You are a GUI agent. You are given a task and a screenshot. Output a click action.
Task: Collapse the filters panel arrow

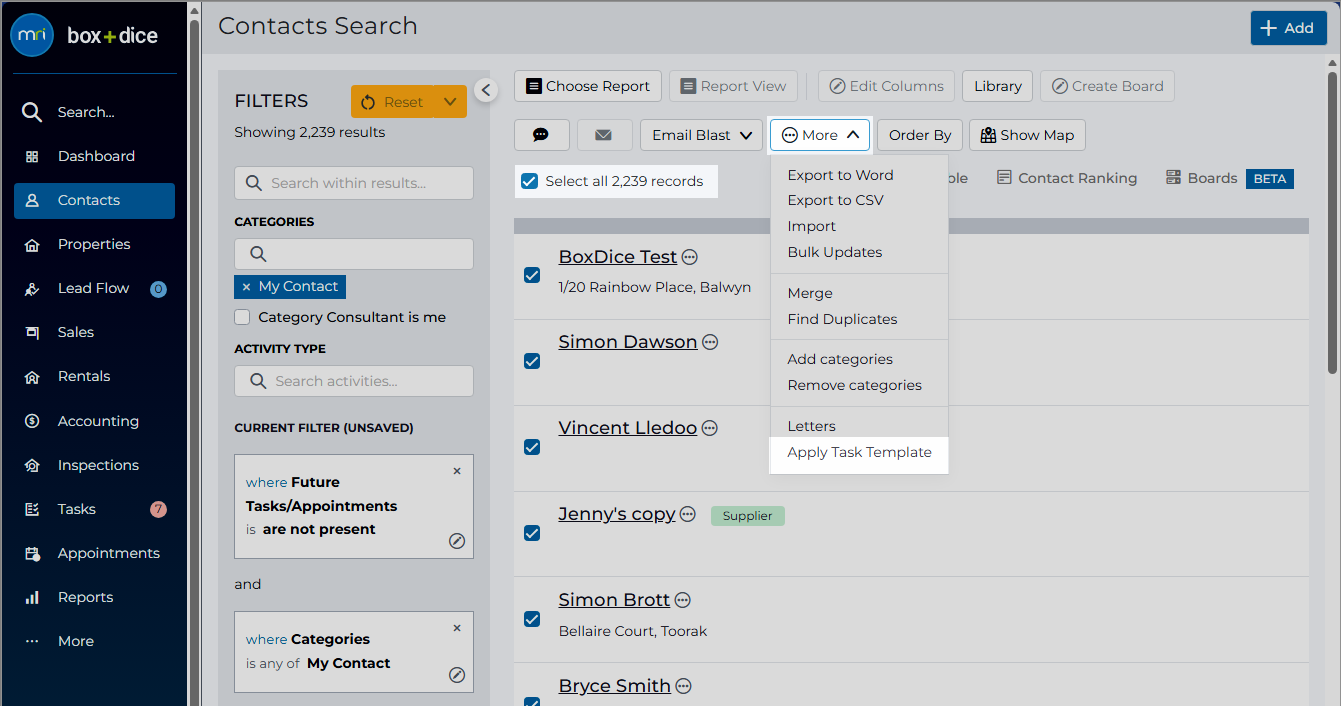(485, 90)
